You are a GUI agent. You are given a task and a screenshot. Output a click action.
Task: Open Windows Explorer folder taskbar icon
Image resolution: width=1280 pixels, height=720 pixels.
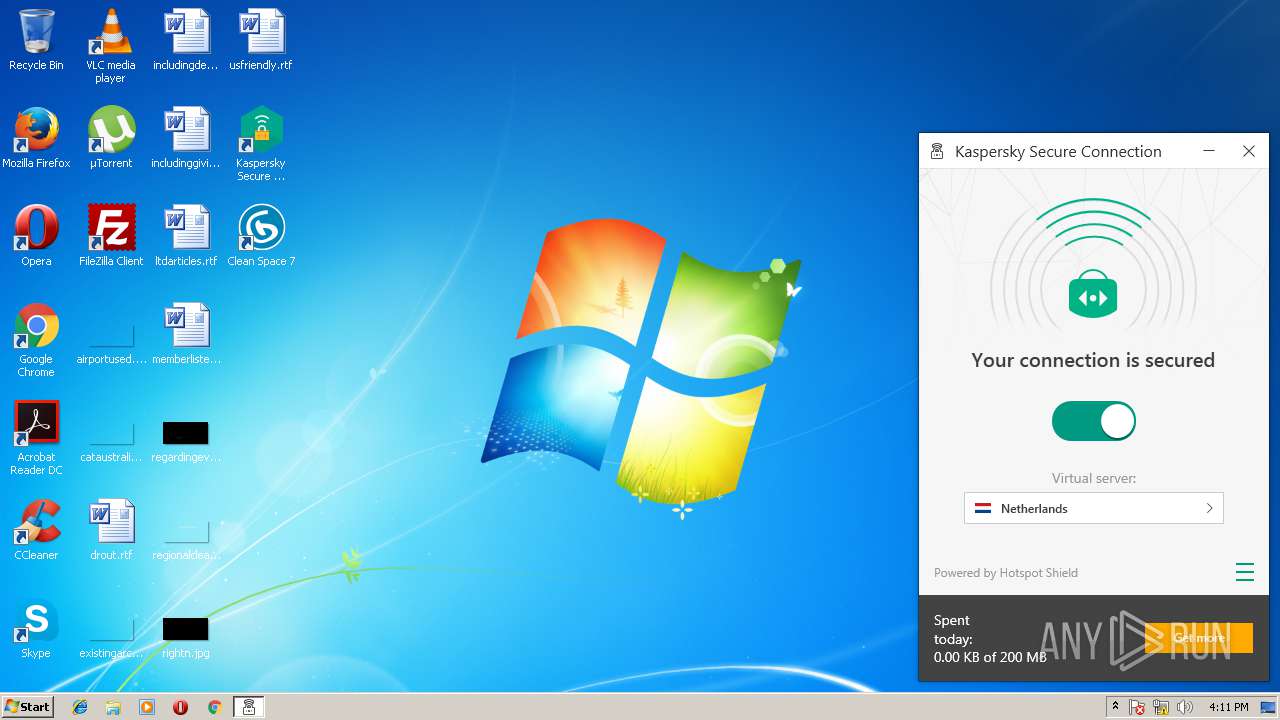coord(113,707)
